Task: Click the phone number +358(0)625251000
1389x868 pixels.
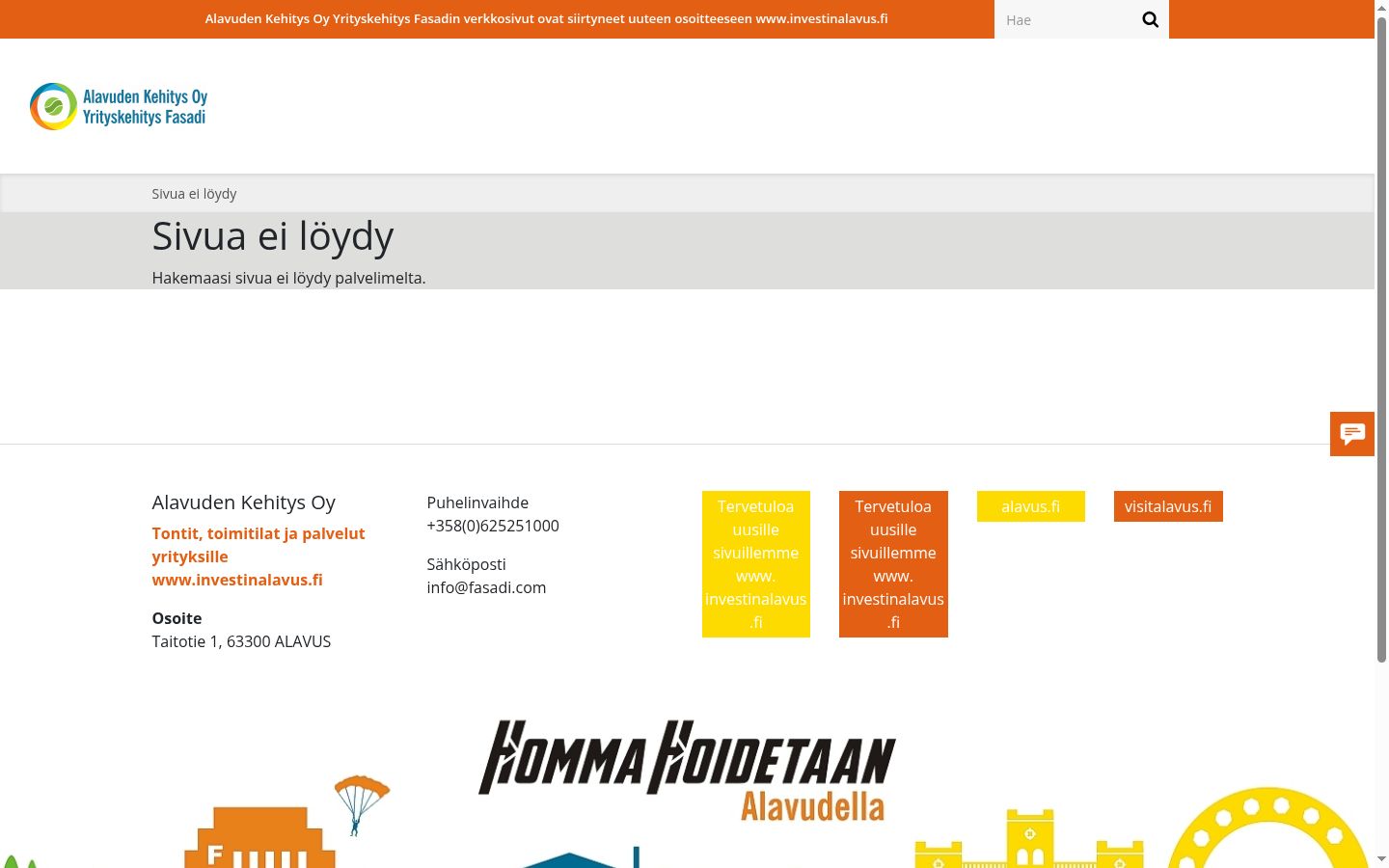Action: coord(493,526)
